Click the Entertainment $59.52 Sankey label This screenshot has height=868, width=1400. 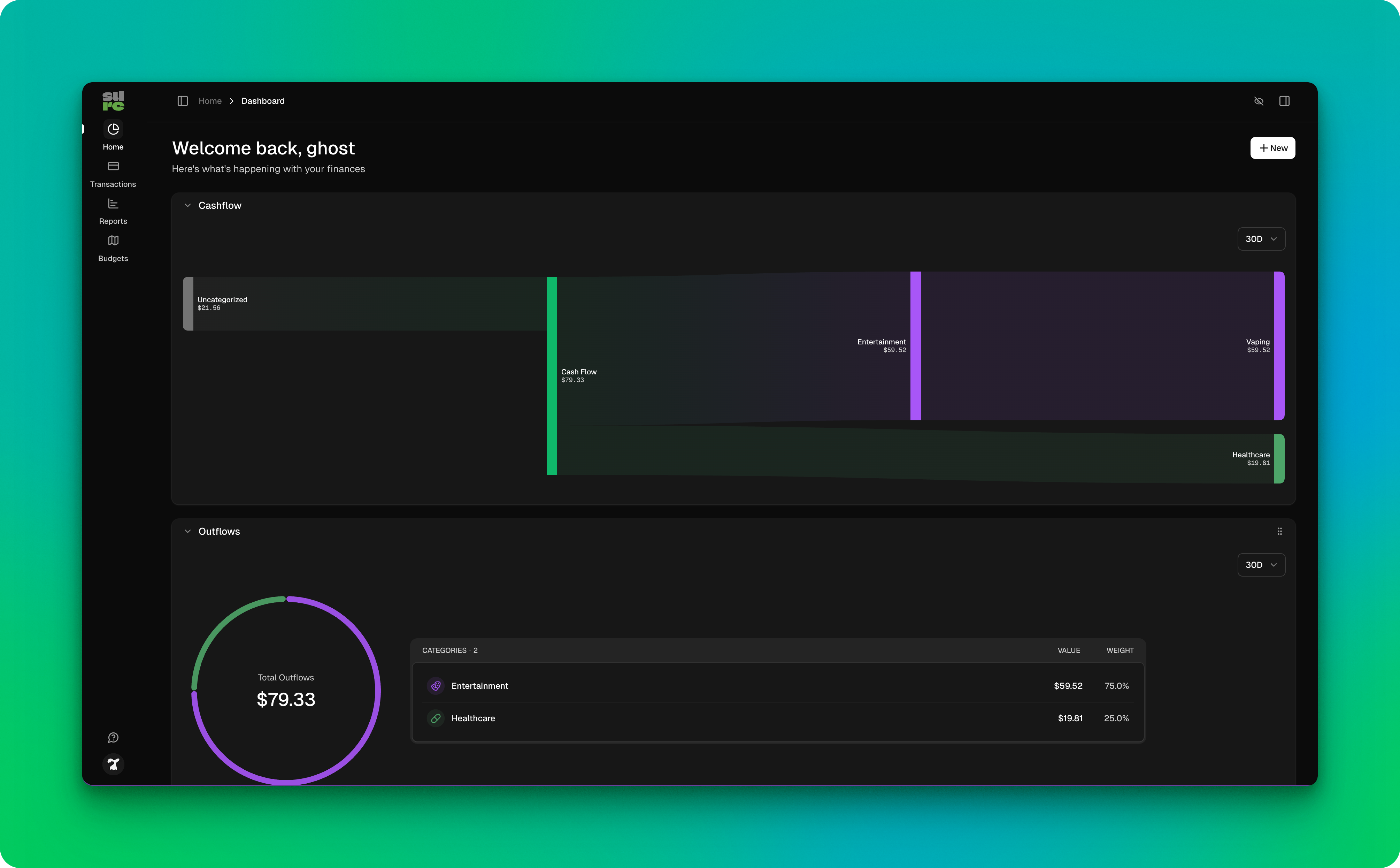[x=882, y=345]
